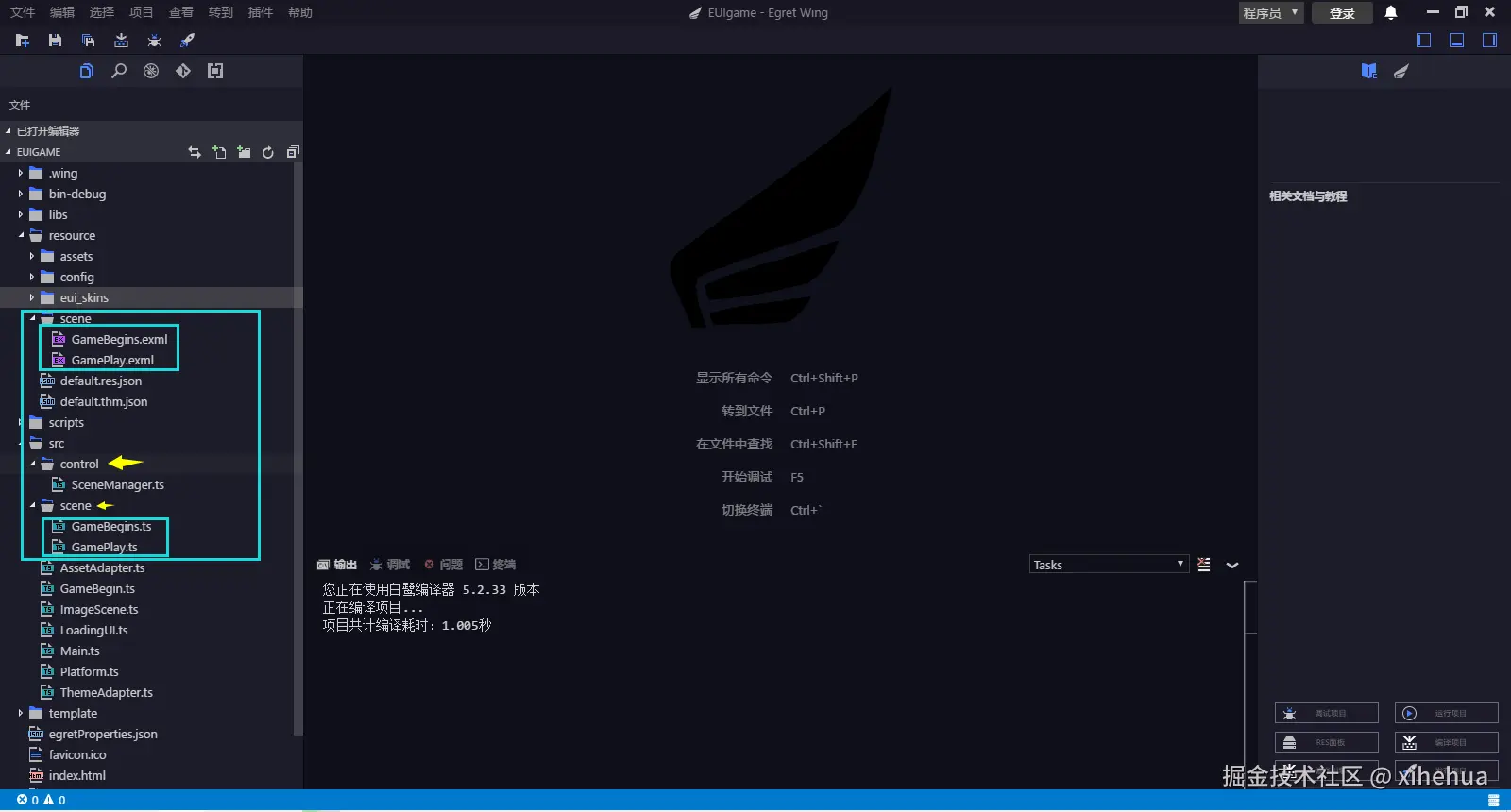Expand the assets folder

(32, 256)
